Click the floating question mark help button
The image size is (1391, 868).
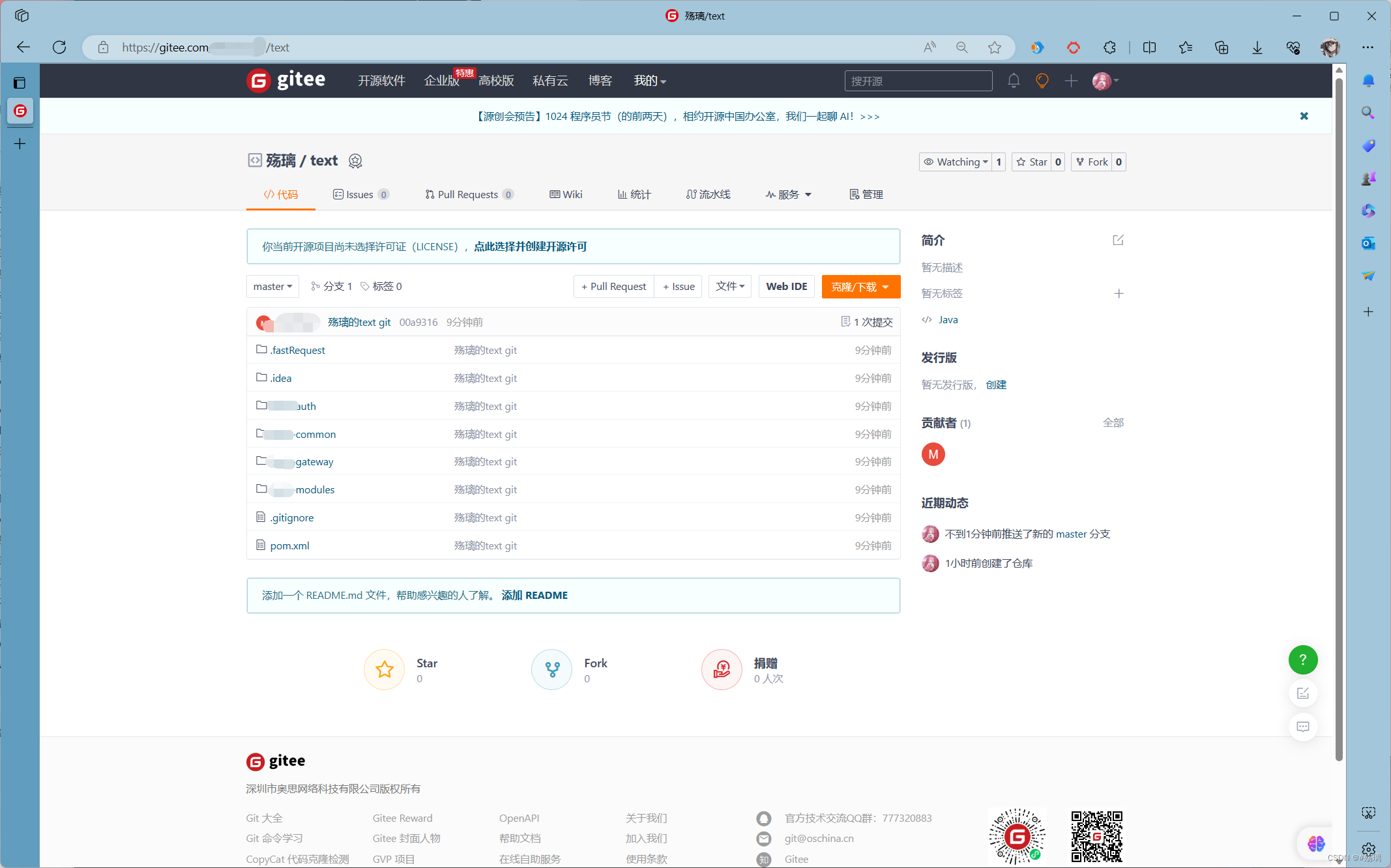(1302, 659)
